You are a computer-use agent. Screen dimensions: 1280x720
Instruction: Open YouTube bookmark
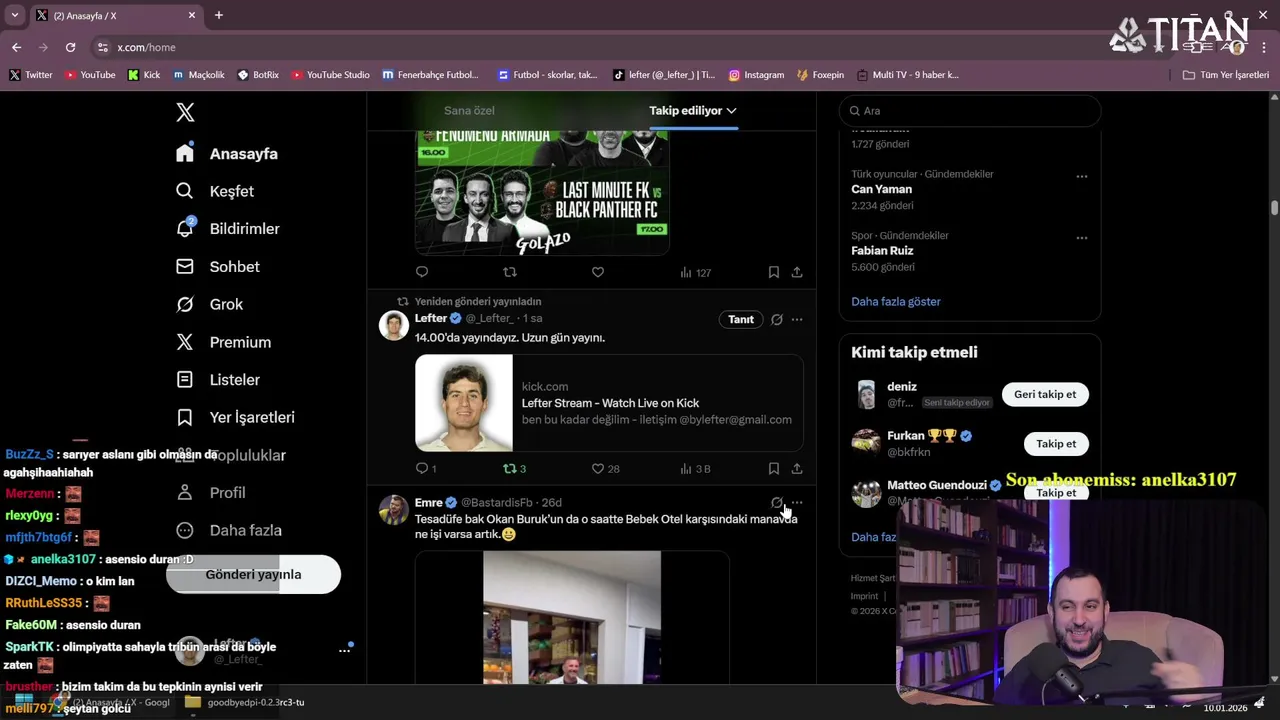pos(90,75)
